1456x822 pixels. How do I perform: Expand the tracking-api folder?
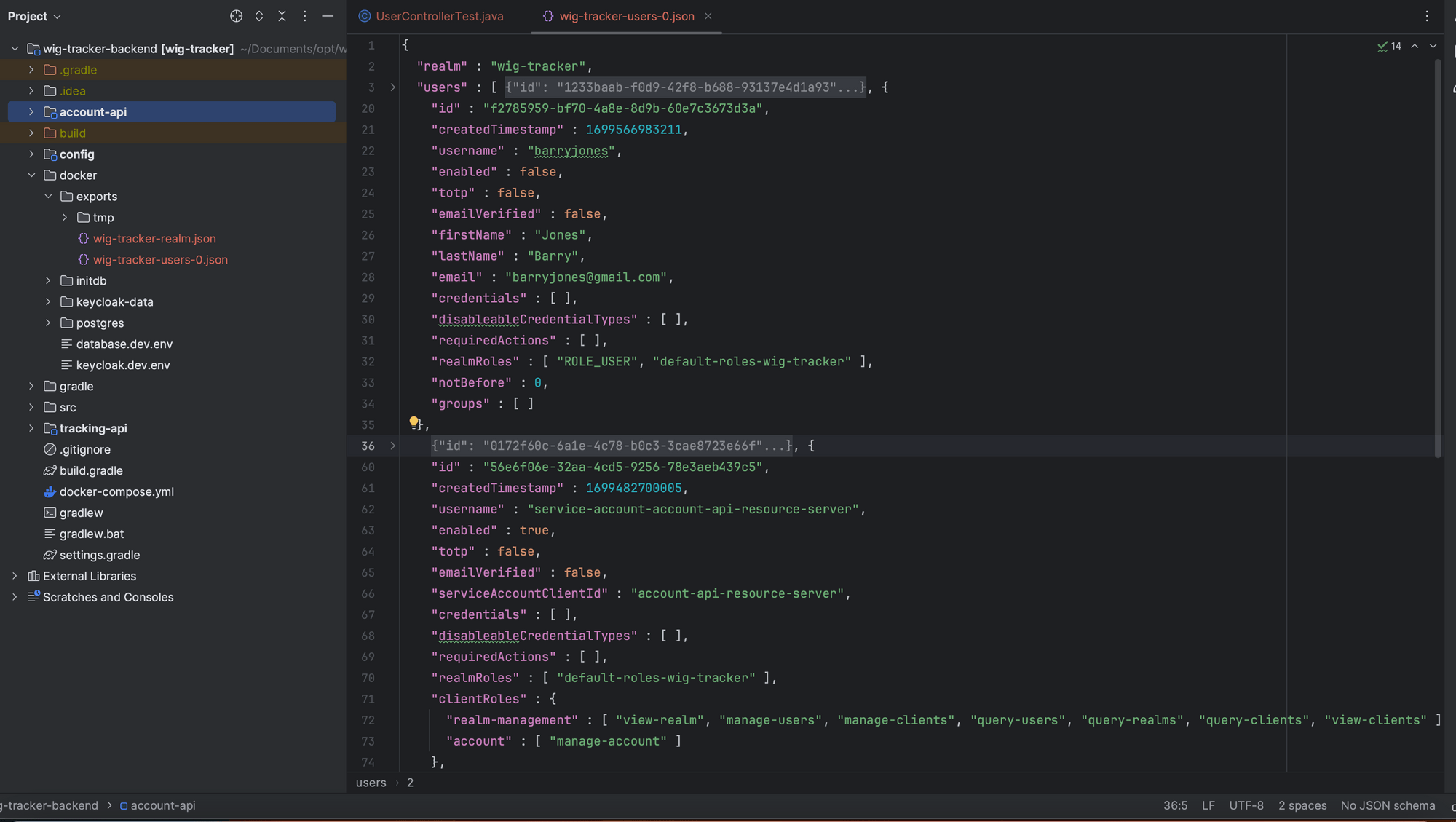coord(31,428)
